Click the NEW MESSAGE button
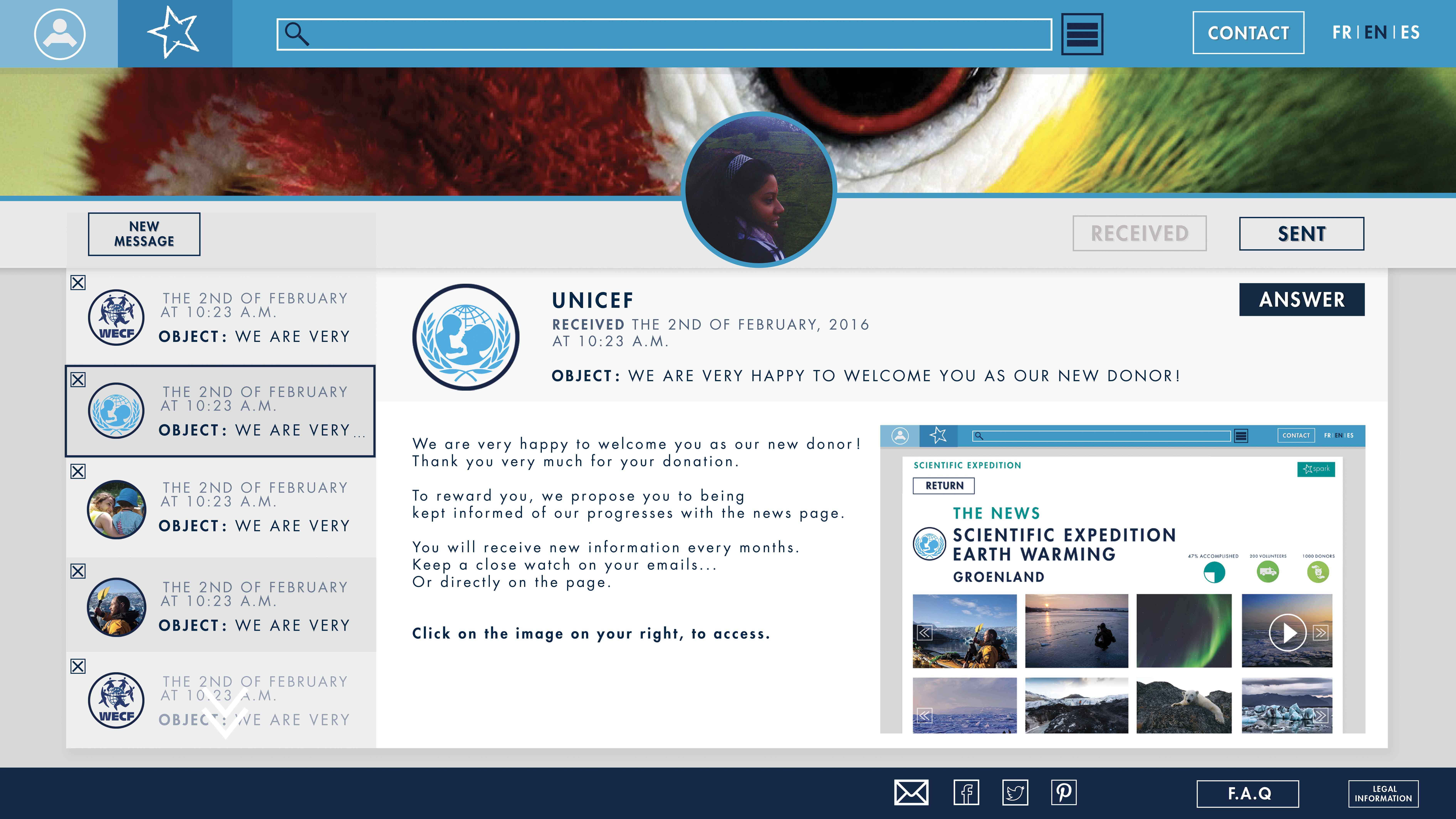 [144, 234]
